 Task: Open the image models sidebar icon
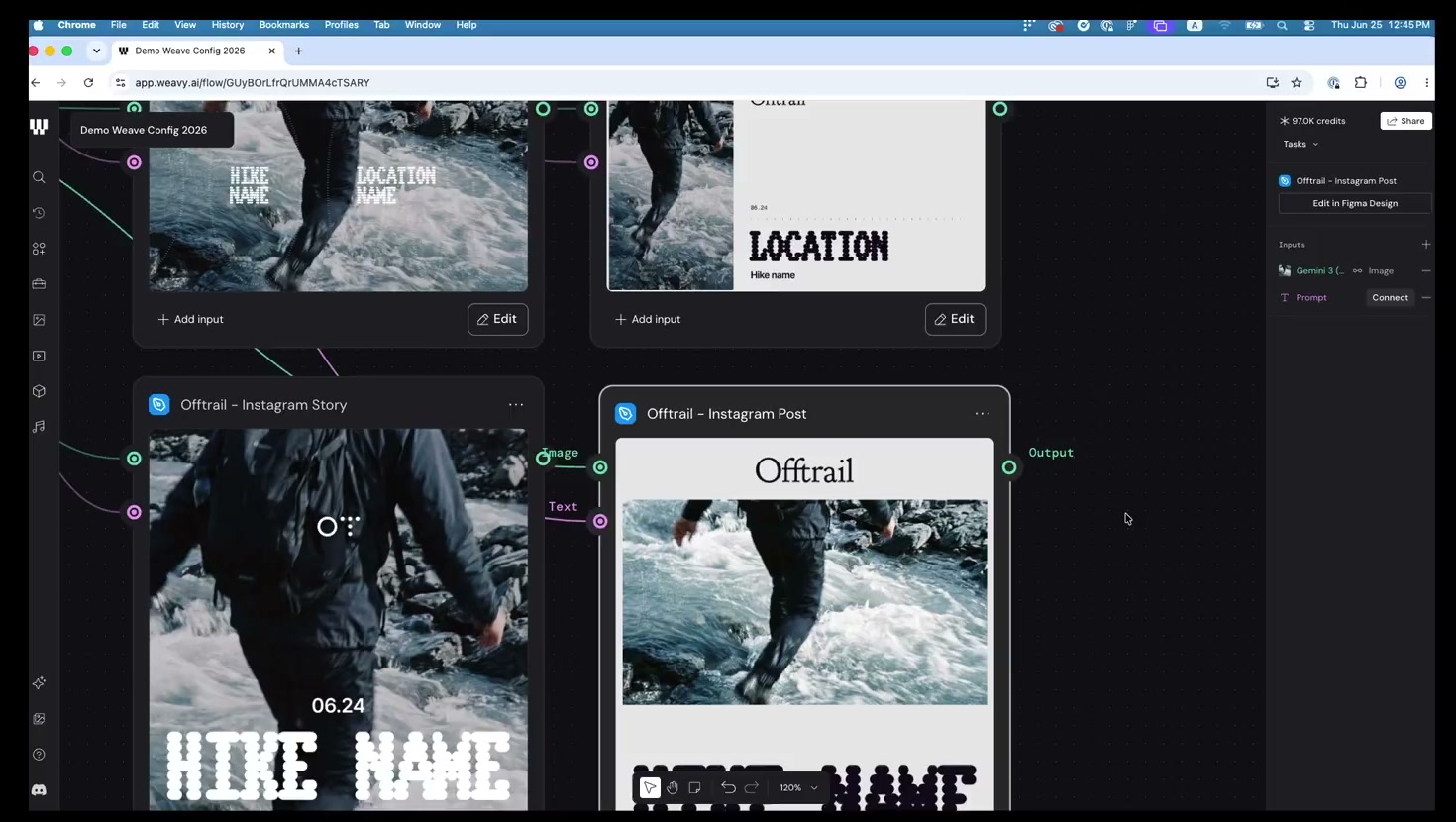(x=39, y=320)
